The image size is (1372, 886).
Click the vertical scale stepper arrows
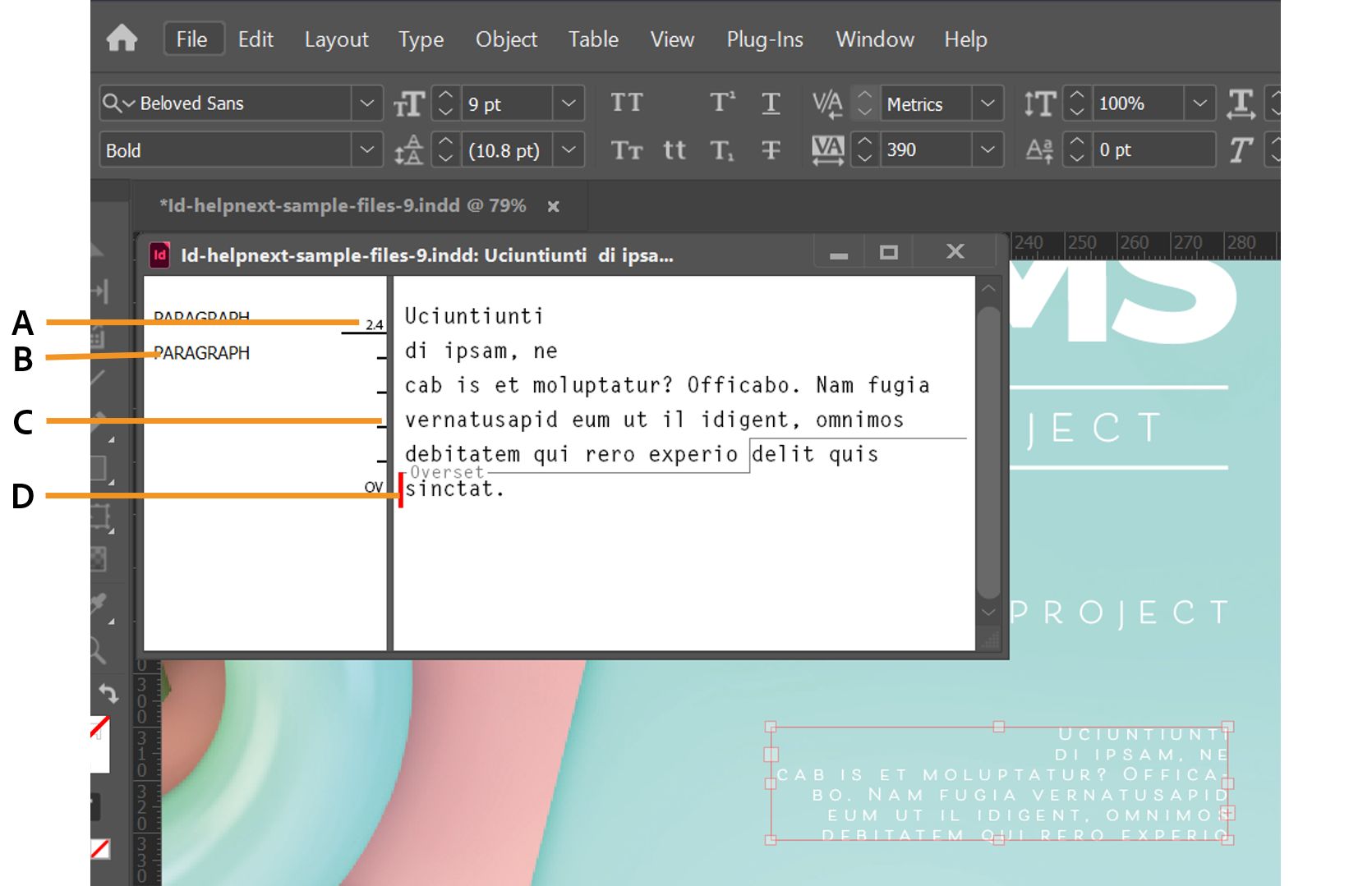[x=1077, y=103]
